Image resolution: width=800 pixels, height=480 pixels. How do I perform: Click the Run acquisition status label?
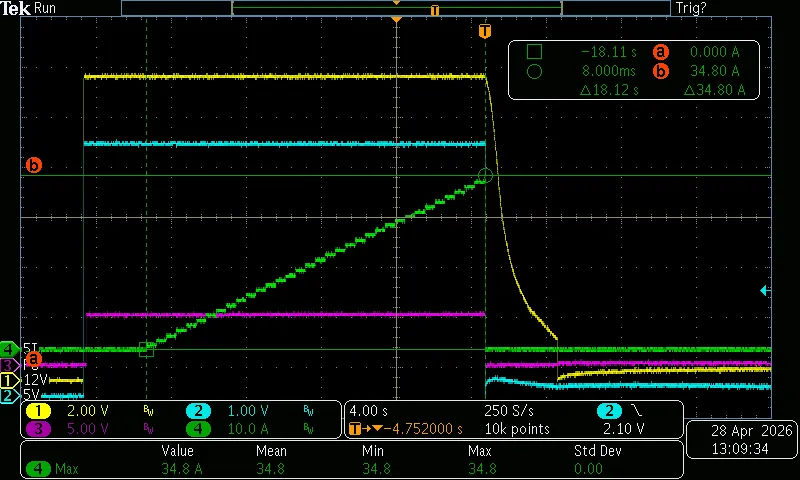[45, 8]
